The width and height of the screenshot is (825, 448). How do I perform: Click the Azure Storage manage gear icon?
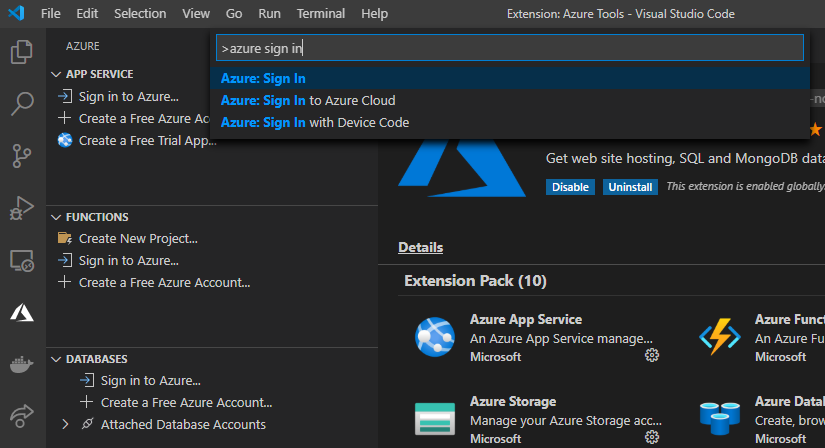click(652, 438)
